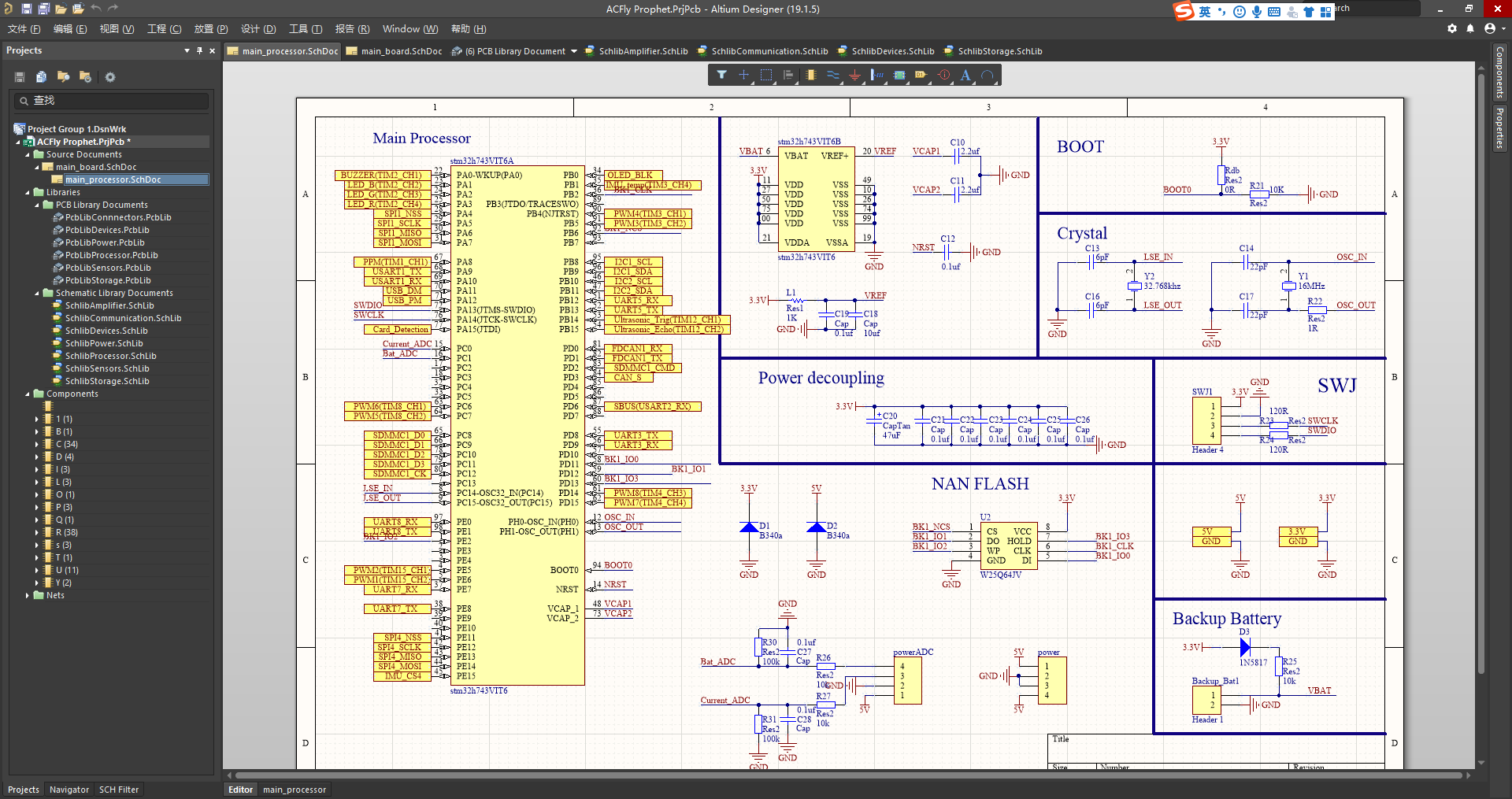Image resolution: width=1512 pixels, height=799 pixels.
Task: Open SchlibPower.SchLib in the project tree
Action: coord(104,343)
